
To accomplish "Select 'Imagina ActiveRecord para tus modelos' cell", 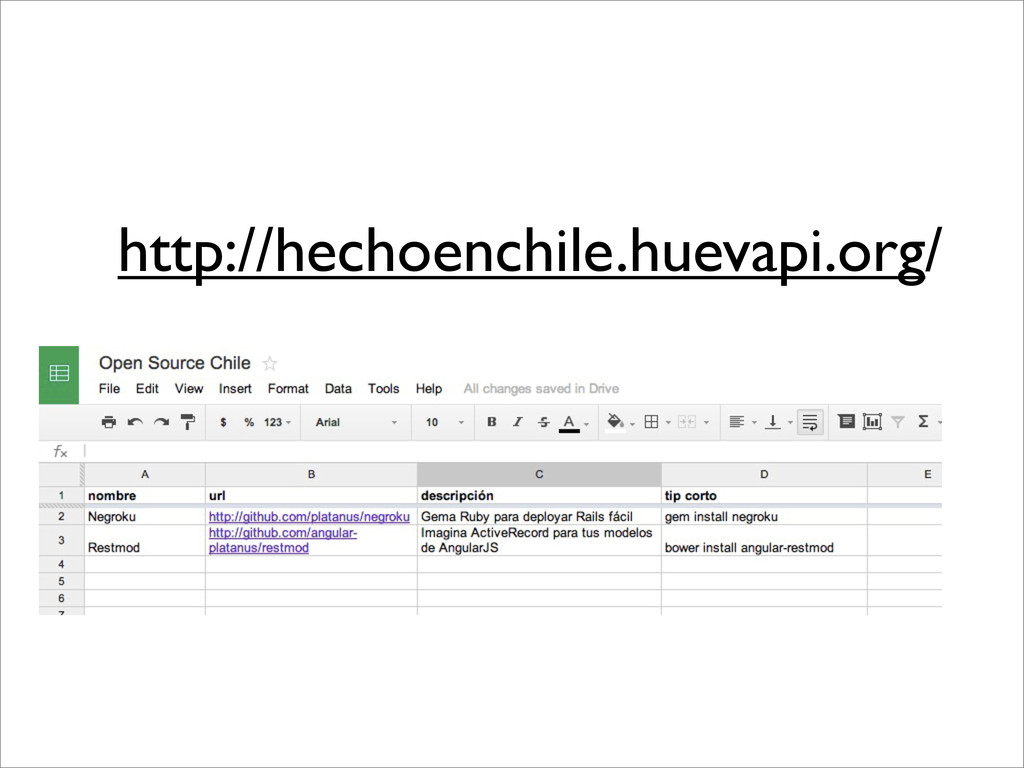I will [539, 540].
